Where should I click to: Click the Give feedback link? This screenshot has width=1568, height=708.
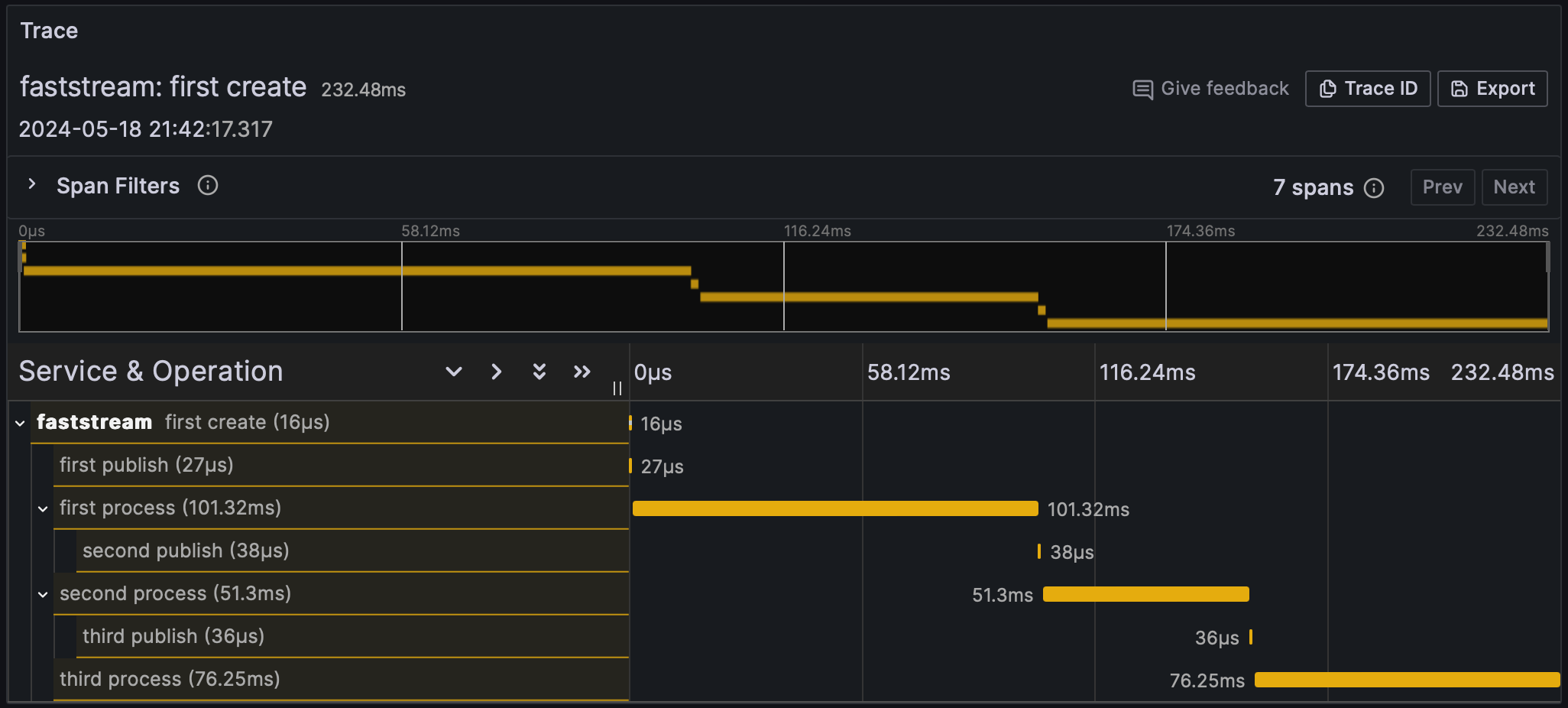1211,89
